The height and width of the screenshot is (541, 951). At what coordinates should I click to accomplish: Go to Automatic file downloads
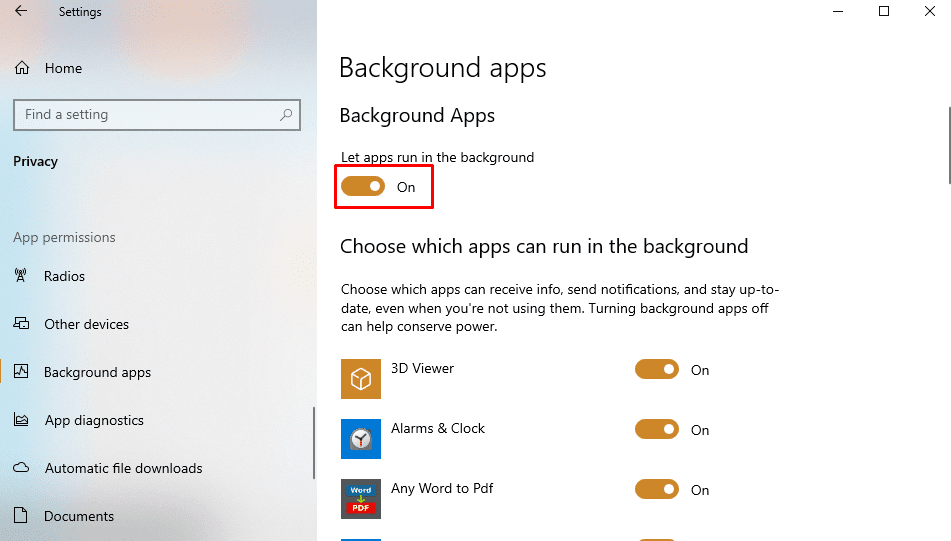[x=124, y=468]
